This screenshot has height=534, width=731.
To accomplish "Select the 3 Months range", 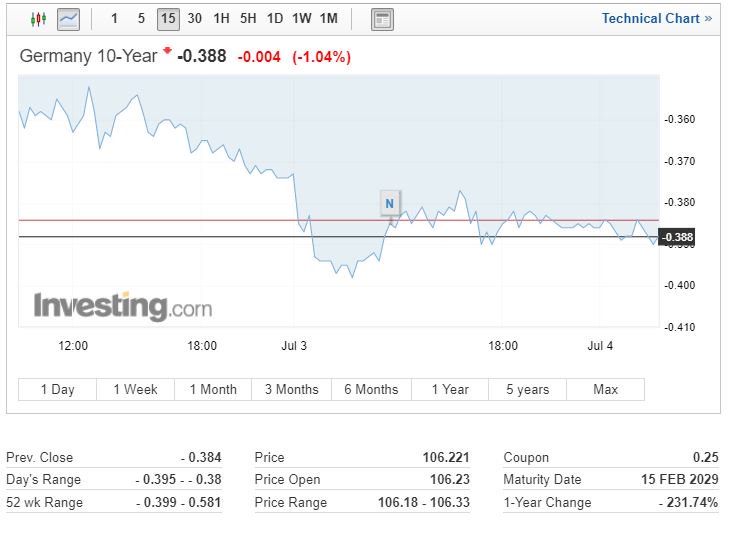I will (x=291, y=389).
